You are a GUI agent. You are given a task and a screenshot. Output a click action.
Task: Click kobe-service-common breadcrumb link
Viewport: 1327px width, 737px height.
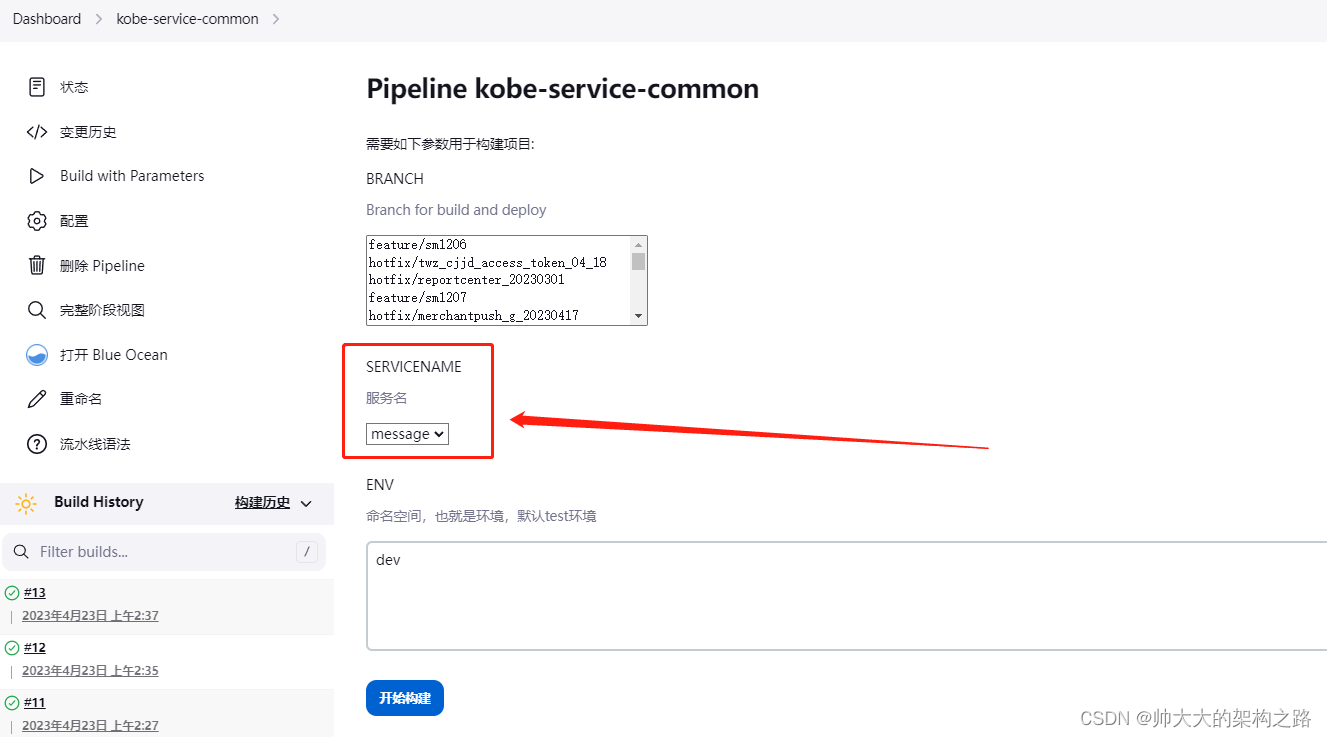(187, 19)
